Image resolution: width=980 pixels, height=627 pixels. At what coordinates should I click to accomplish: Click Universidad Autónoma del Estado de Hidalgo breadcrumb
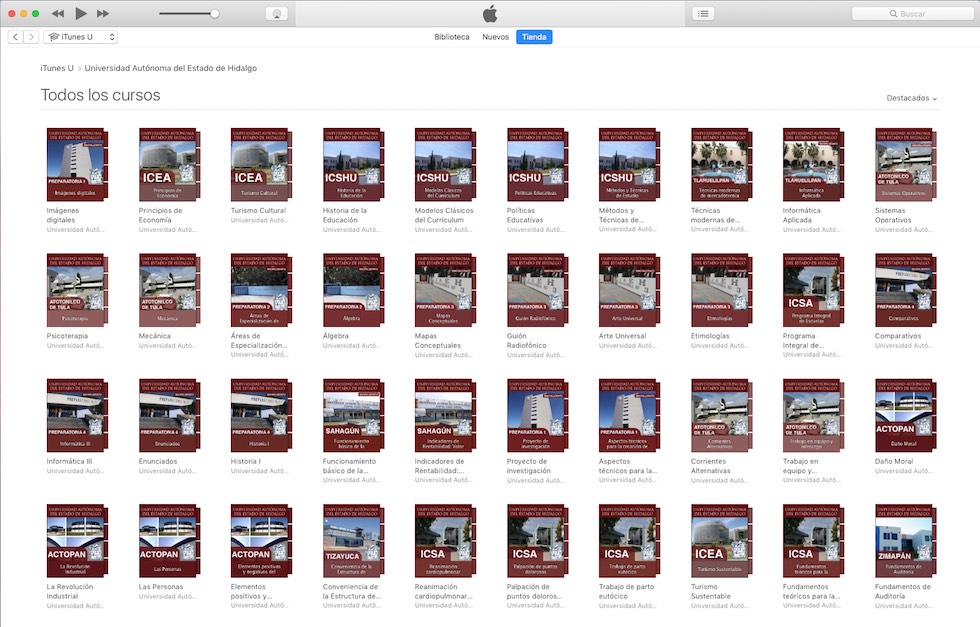(x=171, y=68)
